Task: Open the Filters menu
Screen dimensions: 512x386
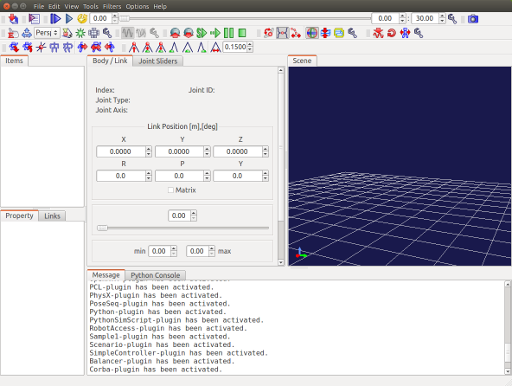Action: coord(112,6)
